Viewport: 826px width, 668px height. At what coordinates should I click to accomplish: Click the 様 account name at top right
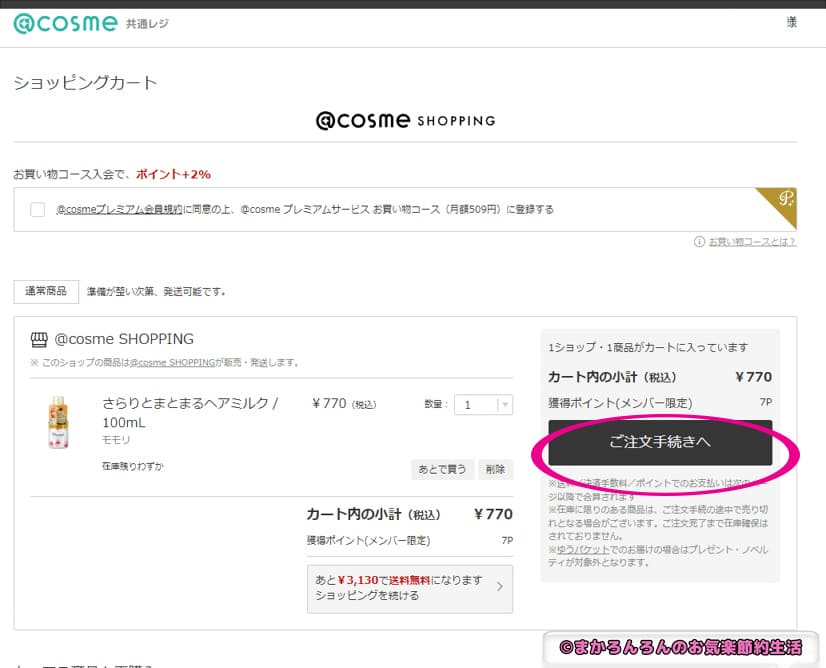pyautogui.click(x=791, y=23)
